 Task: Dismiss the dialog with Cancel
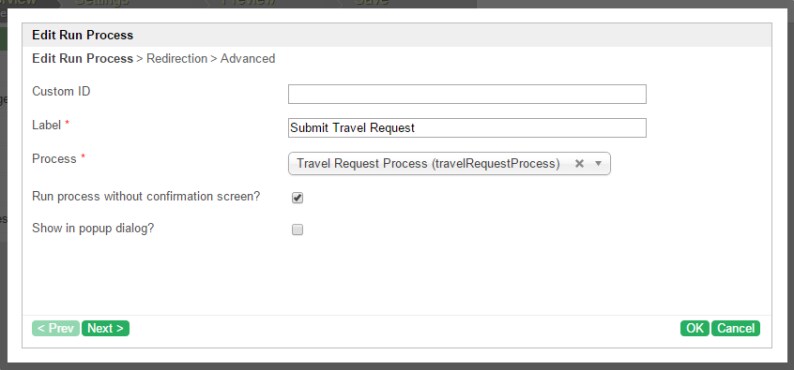[736, 328]
